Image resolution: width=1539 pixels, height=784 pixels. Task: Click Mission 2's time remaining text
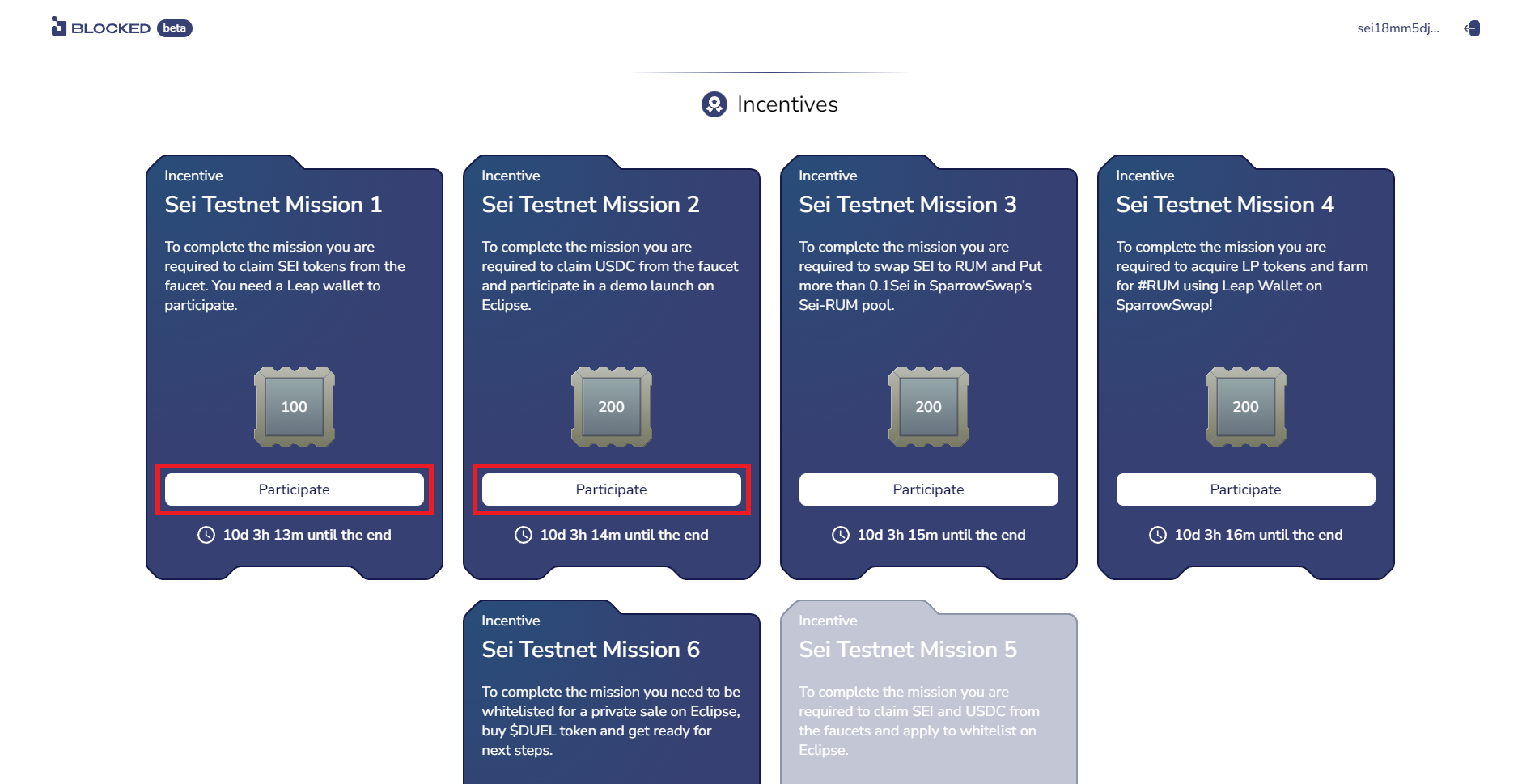pyautogui.click(x=624, y=535)
